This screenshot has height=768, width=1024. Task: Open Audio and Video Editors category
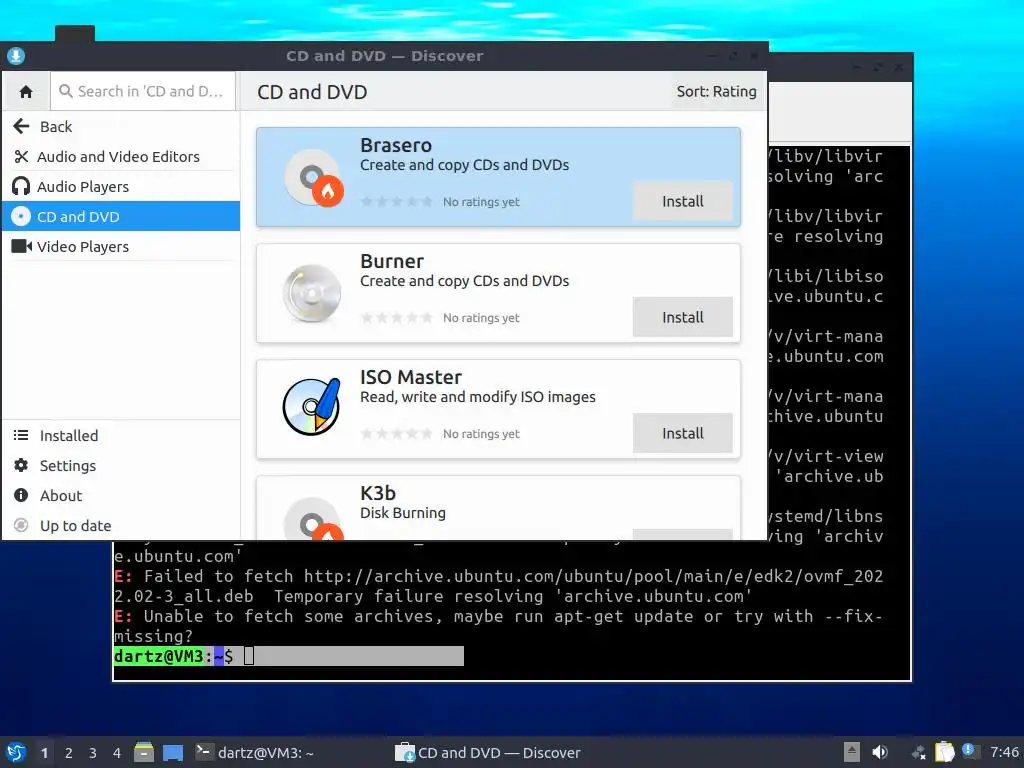[121, 157]
